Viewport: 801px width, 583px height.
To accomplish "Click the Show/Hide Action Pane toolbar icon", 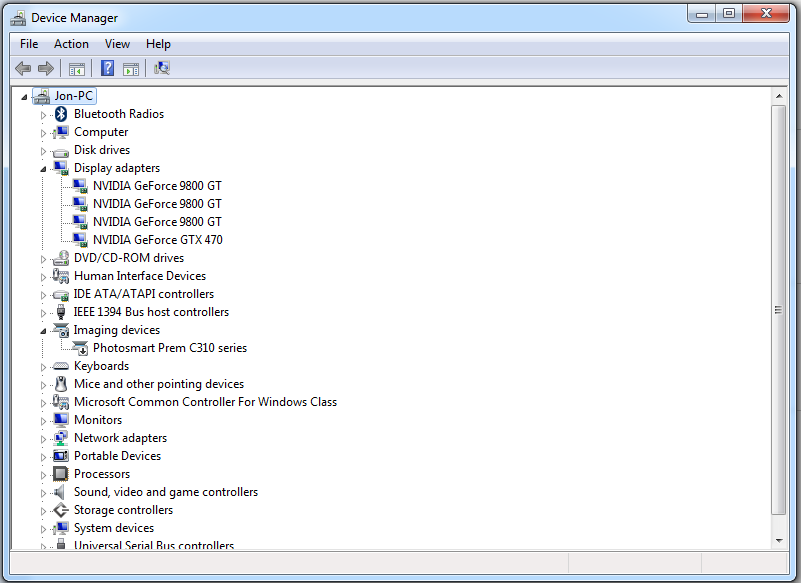I will click(131, 68).
